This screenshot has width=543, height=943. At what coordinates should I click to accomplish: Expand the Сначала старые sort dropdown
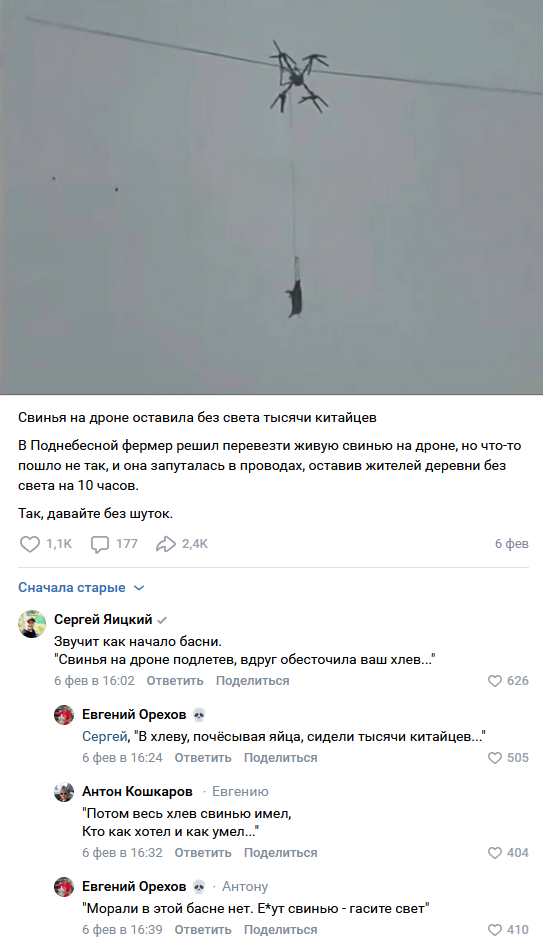81,588
